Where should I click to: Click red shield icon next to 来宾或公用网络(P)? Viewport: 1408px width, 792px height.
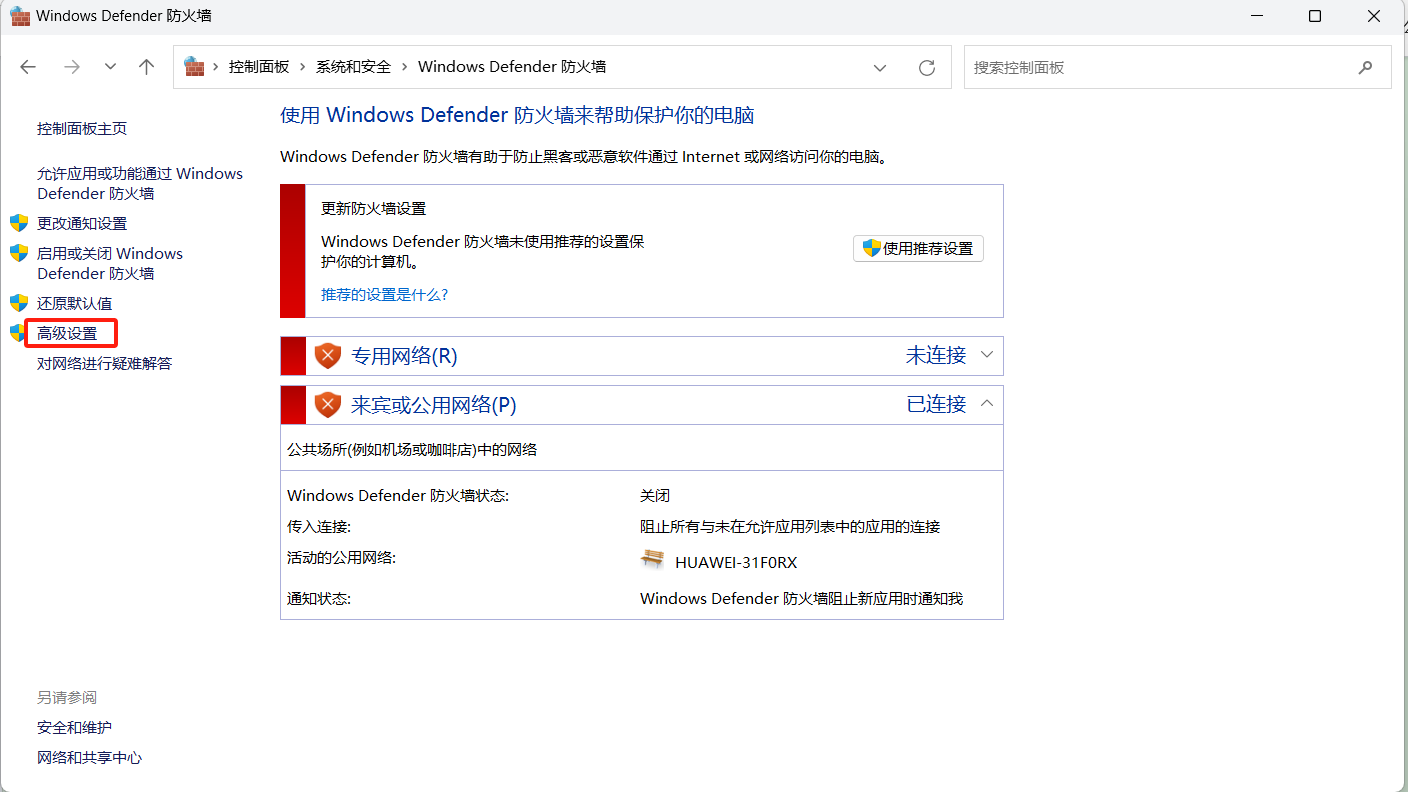[x=328, y=405]
